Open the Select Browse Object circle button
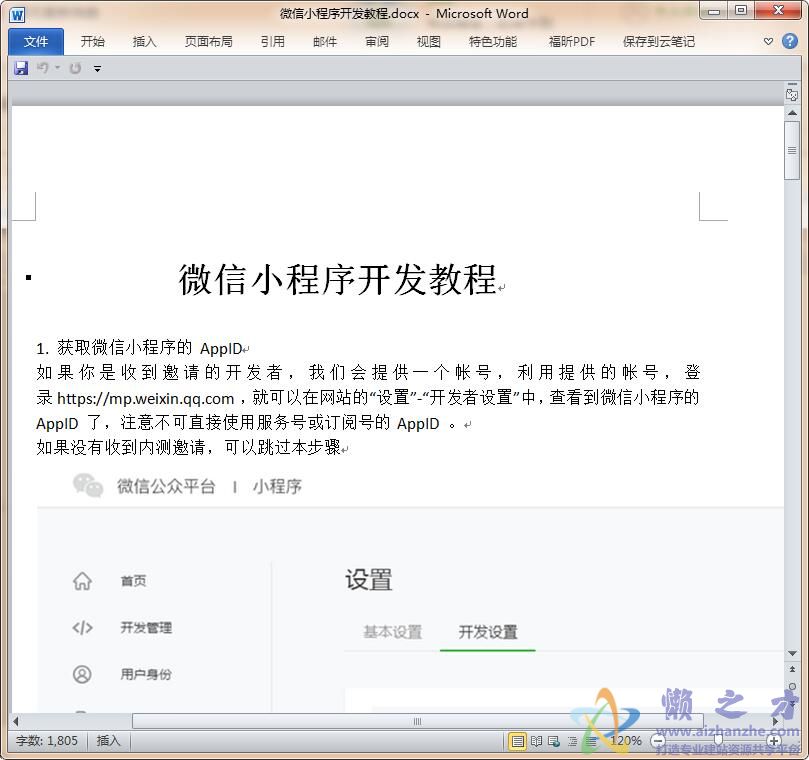This screenshot has width=809, height=760. pyautogui.click(x=792, y=686)
